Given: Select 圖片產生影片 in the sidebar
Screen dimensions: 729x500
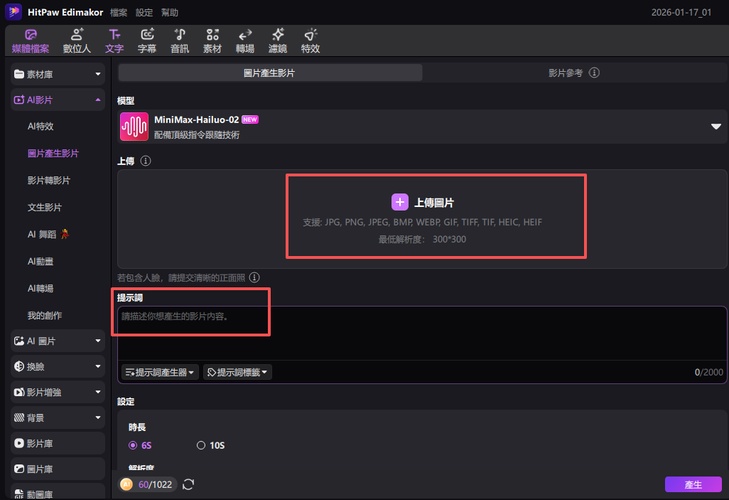Looking at the screenshot, I should [x=53, y=153].
